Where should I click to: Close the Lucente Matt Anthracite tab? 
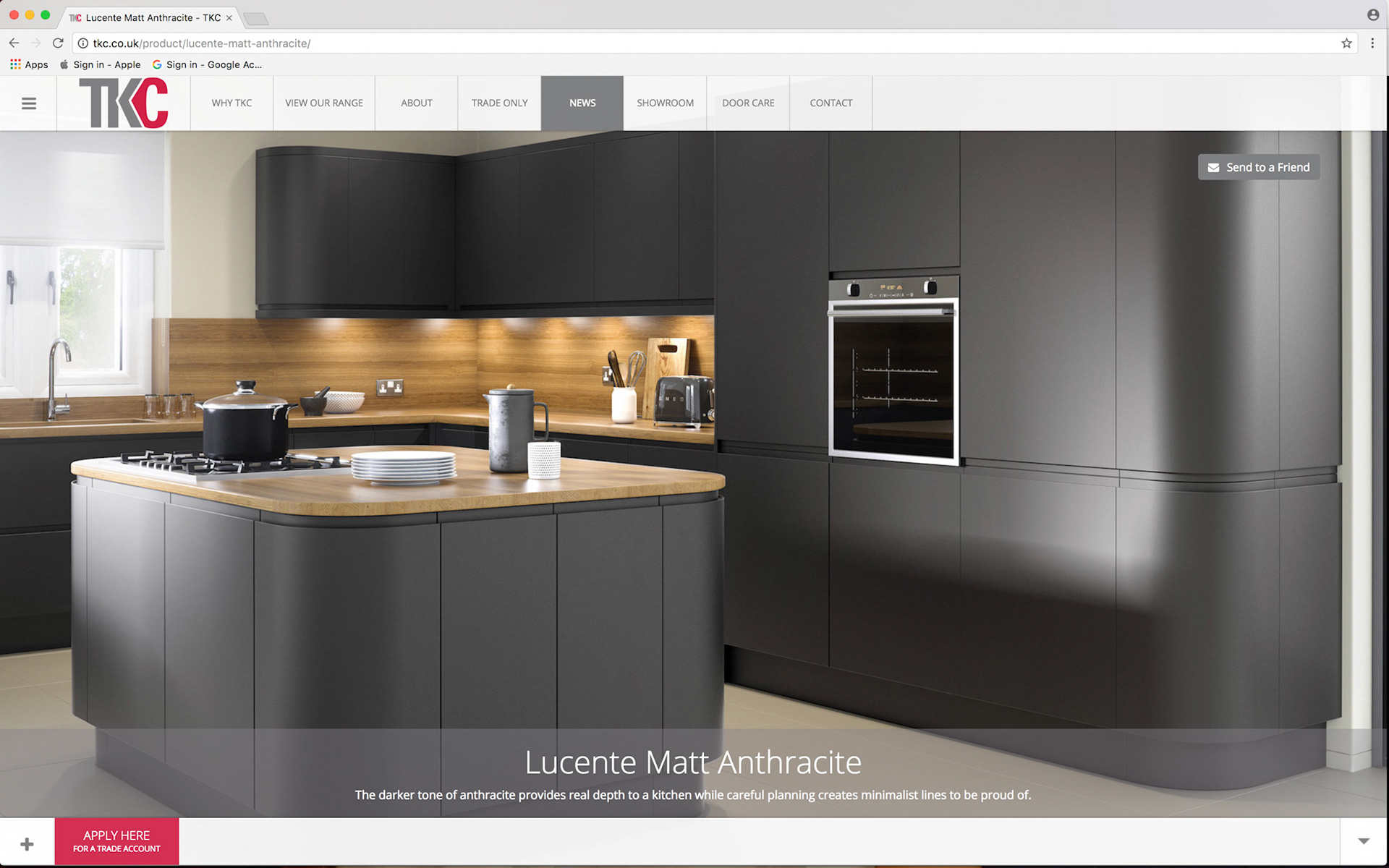point(229,18)
